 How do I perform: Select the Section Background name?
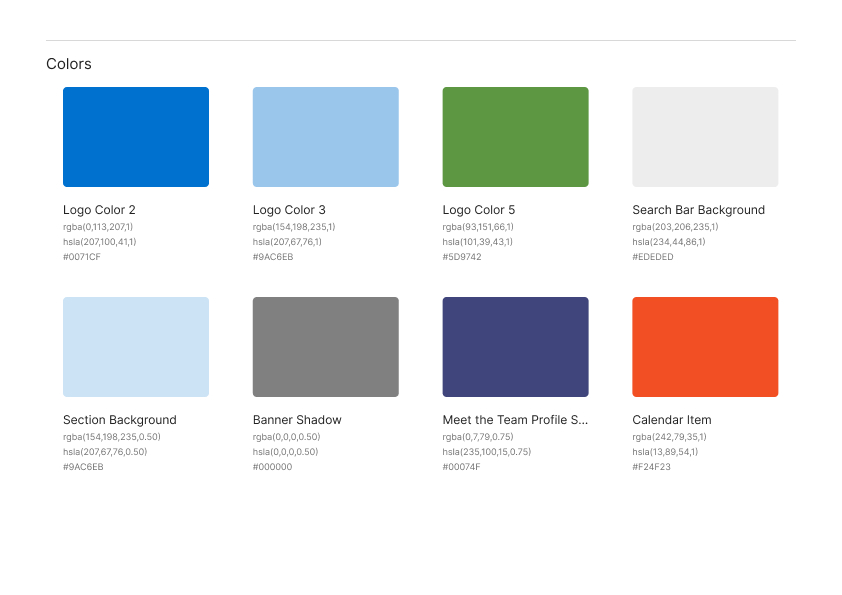(x=120, y=420)
